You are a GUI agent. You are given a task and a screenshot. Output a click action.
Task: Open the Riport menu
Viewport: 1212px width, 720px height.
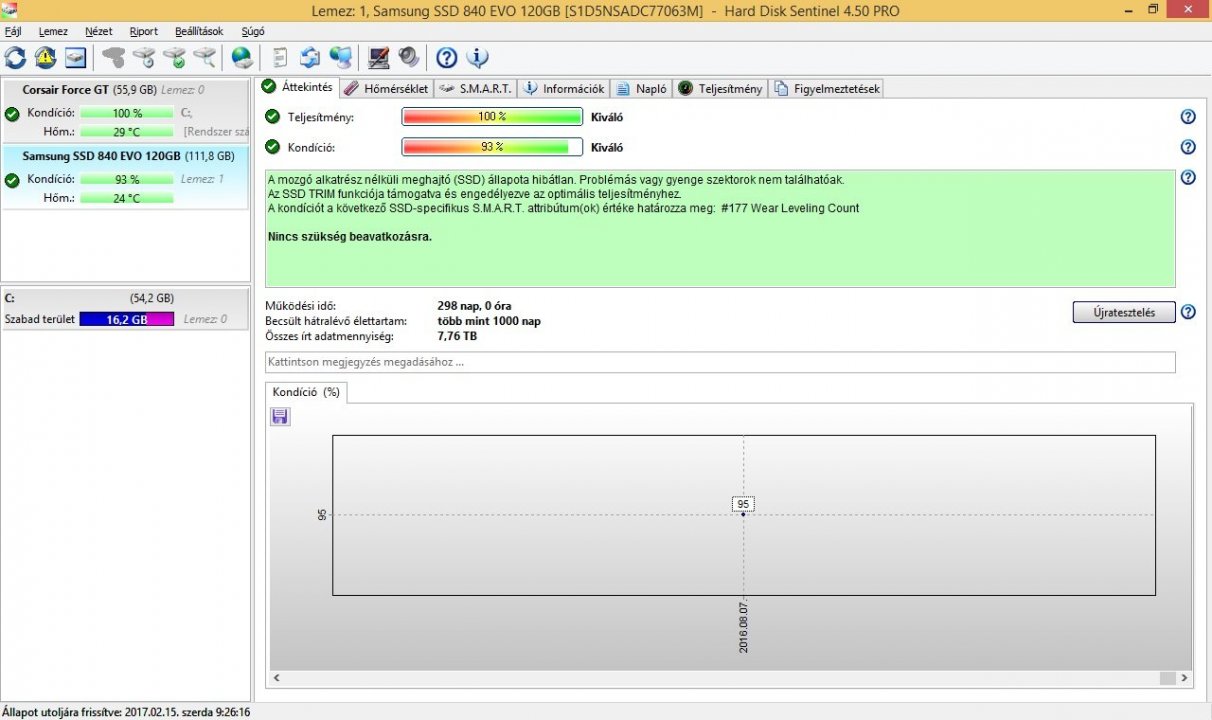pos(144,31)
